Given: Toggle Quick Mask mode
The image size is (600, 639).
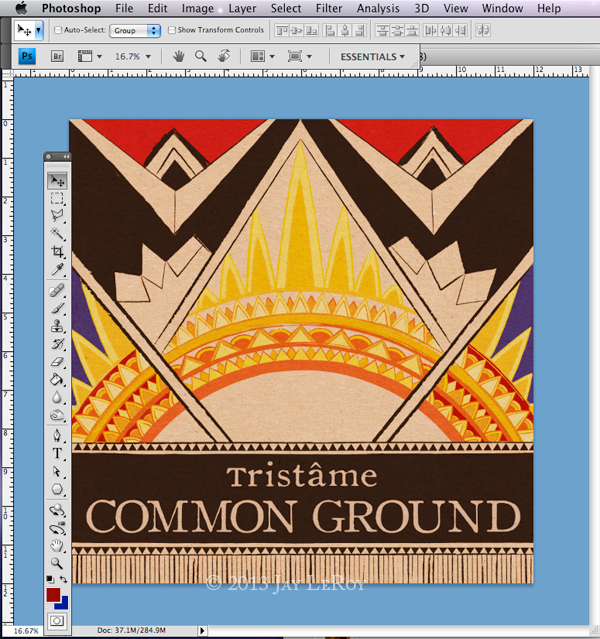Looking at the screenshot, I should (x=57, y=621).
